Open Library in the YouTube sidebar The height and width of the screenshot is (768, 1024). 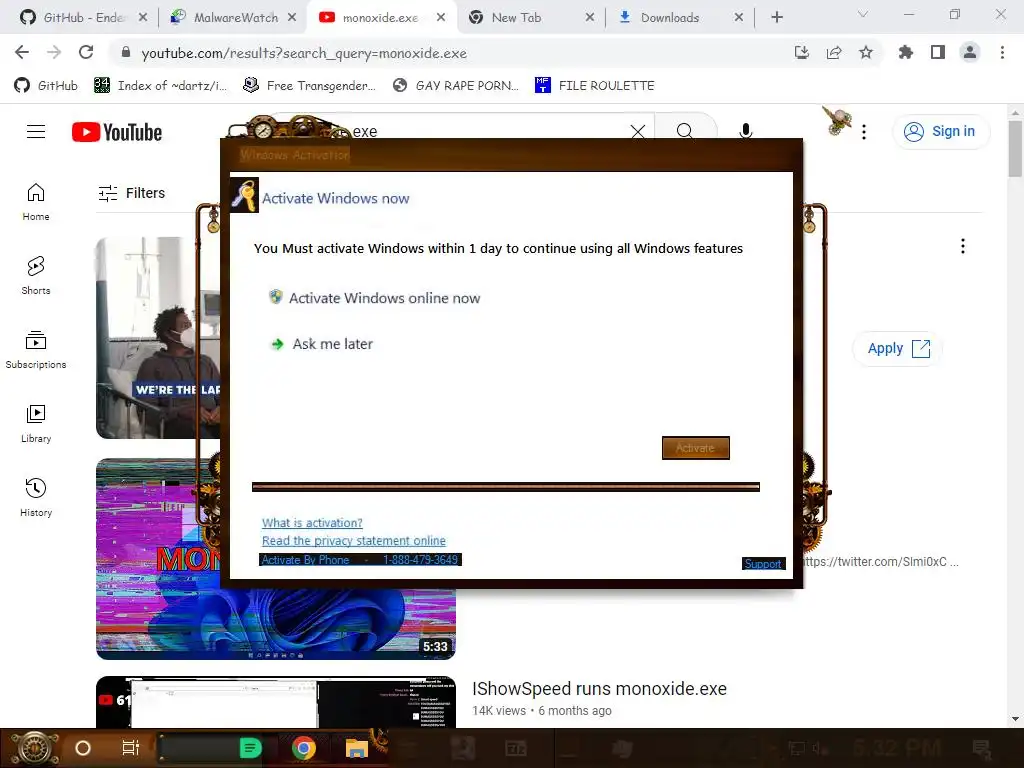click(x=36, y=424)
